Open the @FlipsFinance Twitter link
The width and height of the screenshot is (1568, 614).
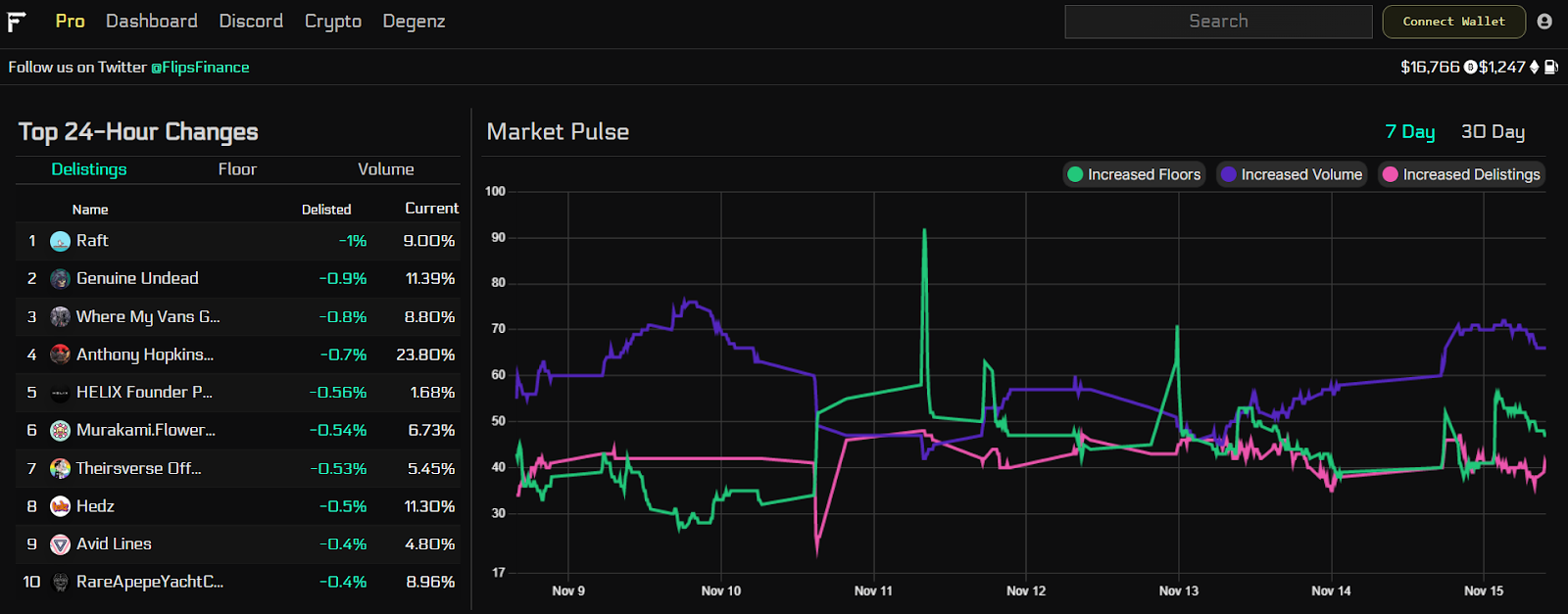pos(200,68)
